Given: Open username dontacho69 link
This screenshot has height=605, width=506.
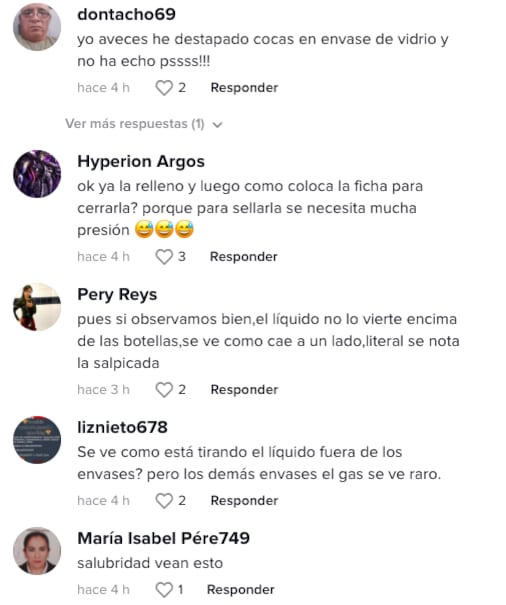Looking at the screenshot, I should click(x=127, y=15).
